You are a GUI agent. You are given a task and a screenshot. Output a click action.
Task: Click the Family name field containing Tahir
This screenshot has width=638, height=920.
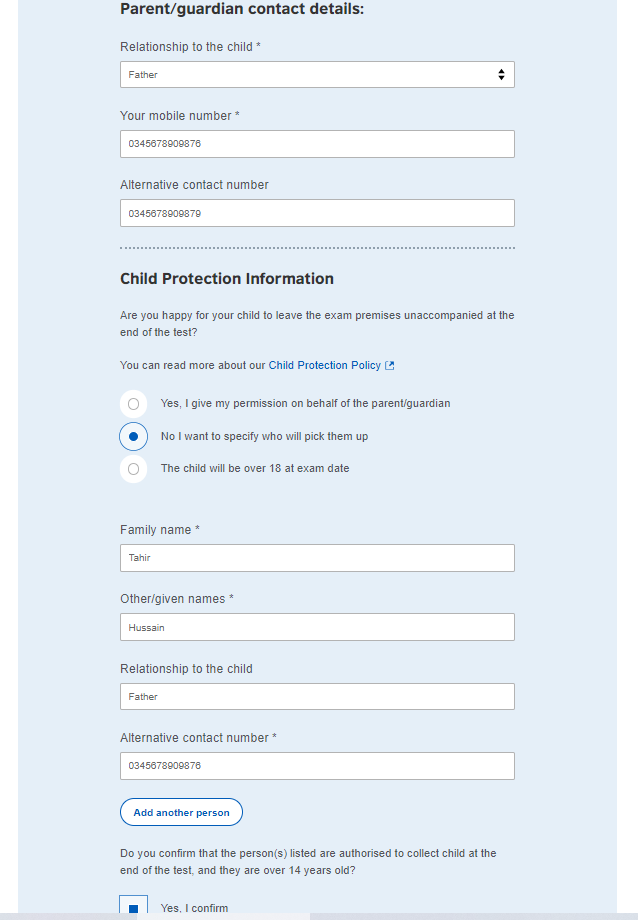(x=317, y=558)
